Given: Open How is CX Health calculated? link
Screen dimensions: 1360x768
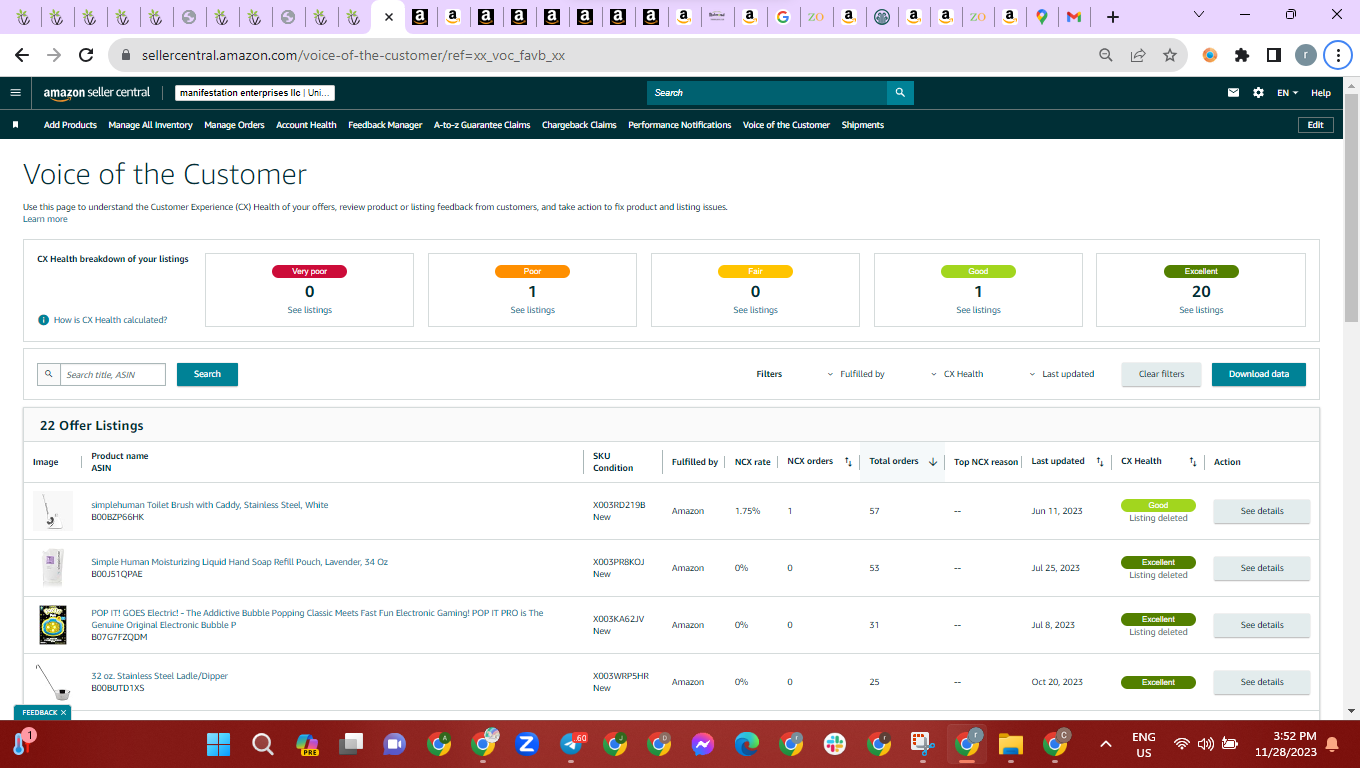Looking at the screenshot, I should tap(111, 320).
